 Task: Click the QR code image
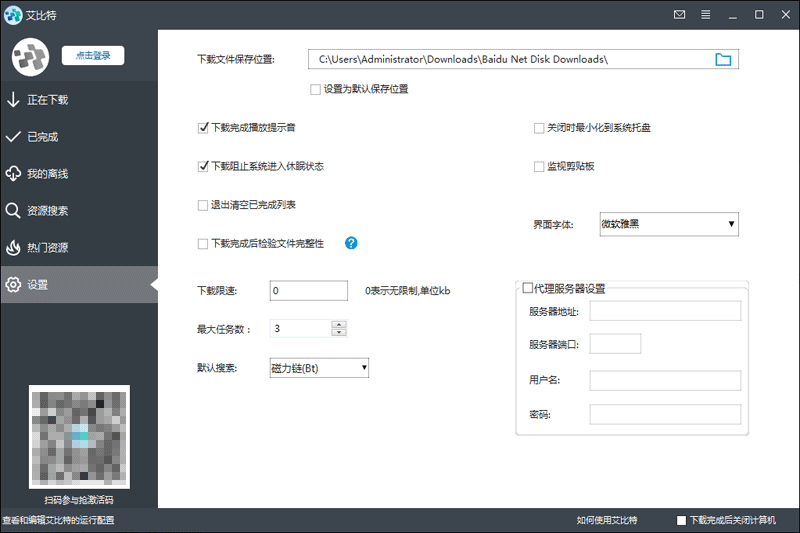pyautogui.click(x=79, y=437)
